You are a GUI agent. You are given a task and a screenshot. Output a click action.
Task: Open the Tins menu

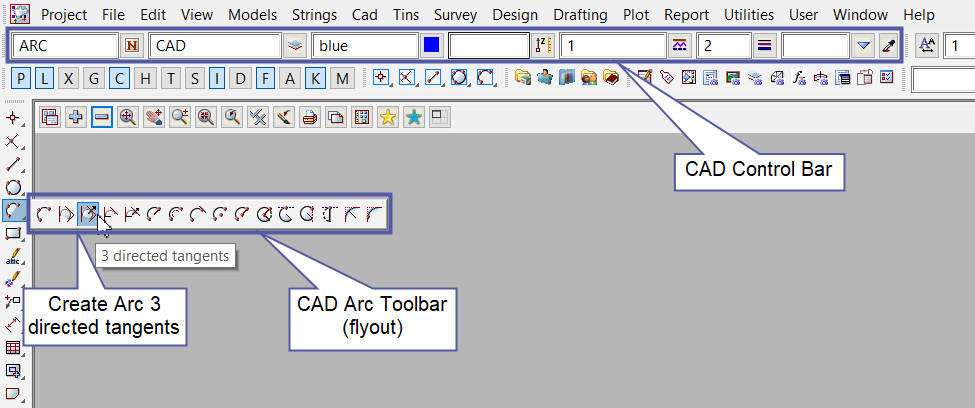[405, 15]
